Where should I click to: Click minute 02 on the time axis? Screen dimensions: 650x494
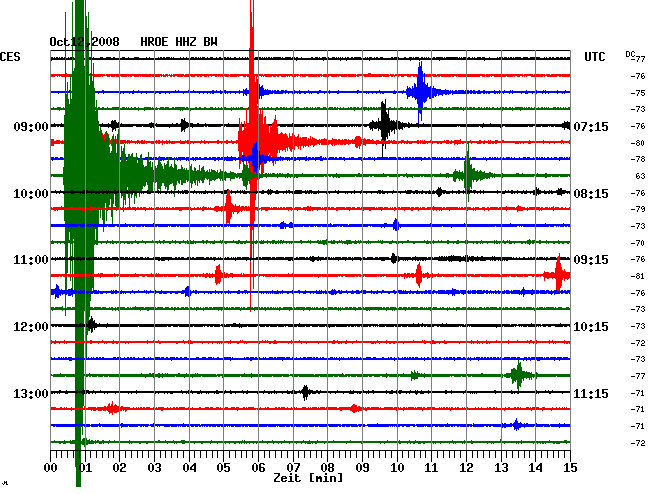119,468
